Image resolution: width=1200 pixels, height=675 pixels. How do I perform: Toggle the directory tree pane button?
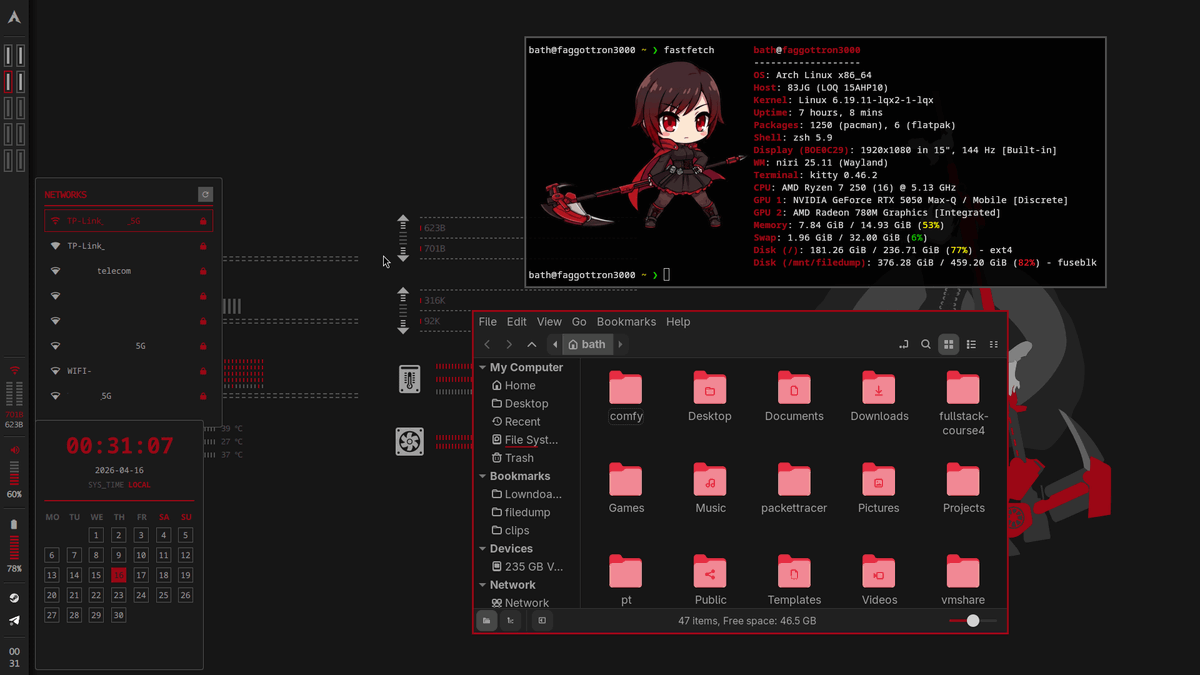pyautogui.click(x=511, y=620)
